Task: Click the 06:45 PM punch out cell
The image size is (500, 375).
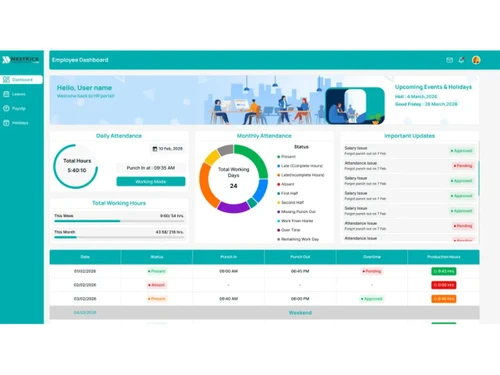Action: pos(300,271)
